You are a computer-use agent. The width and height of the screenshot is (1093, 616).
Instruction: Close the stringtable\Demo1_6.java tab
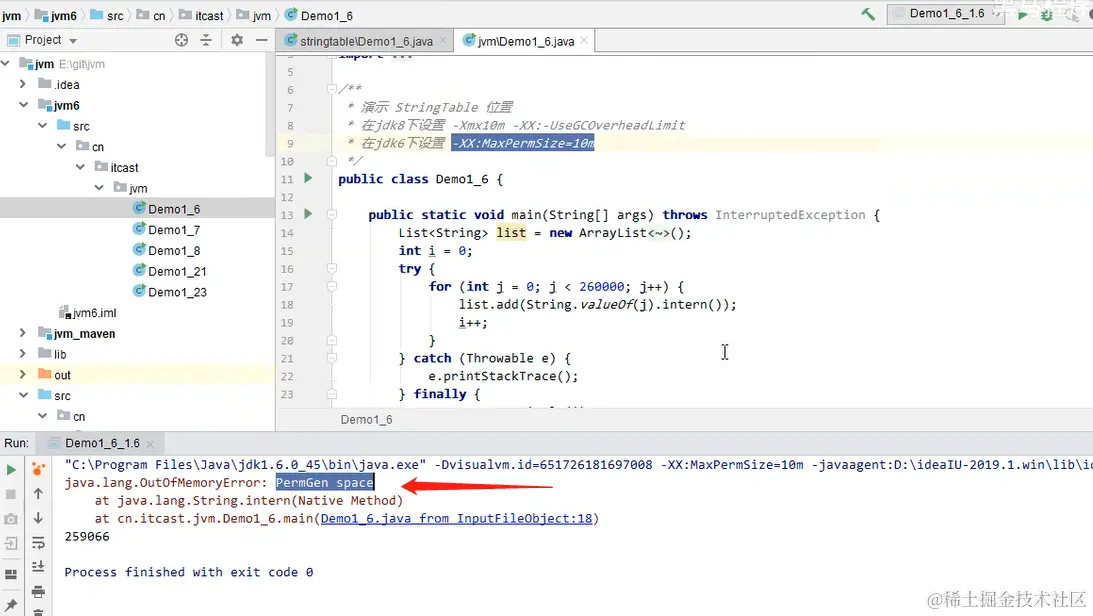442,40
